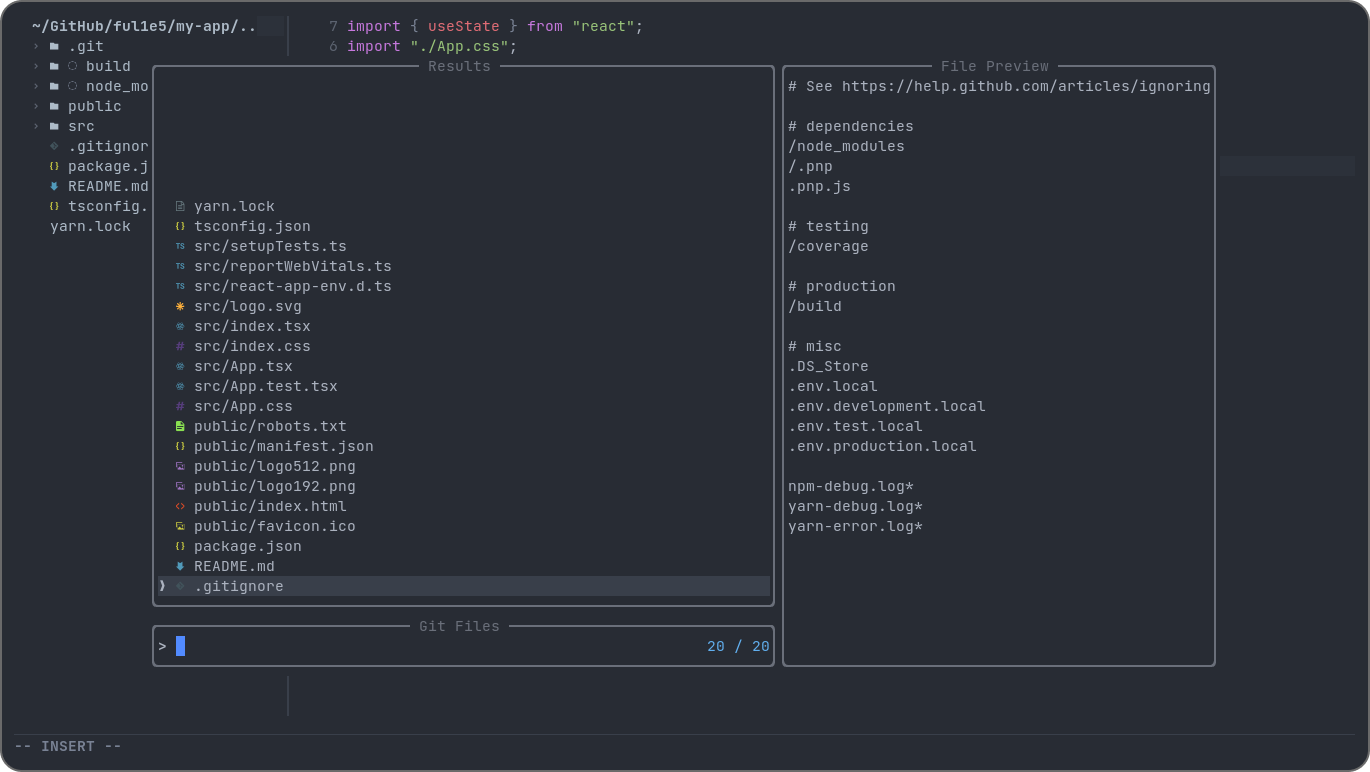Click the favicon icon beside public/favicon.ico
Image resolution: width=1370 pixels, height=772 pixels.
[x=180, y=526]
